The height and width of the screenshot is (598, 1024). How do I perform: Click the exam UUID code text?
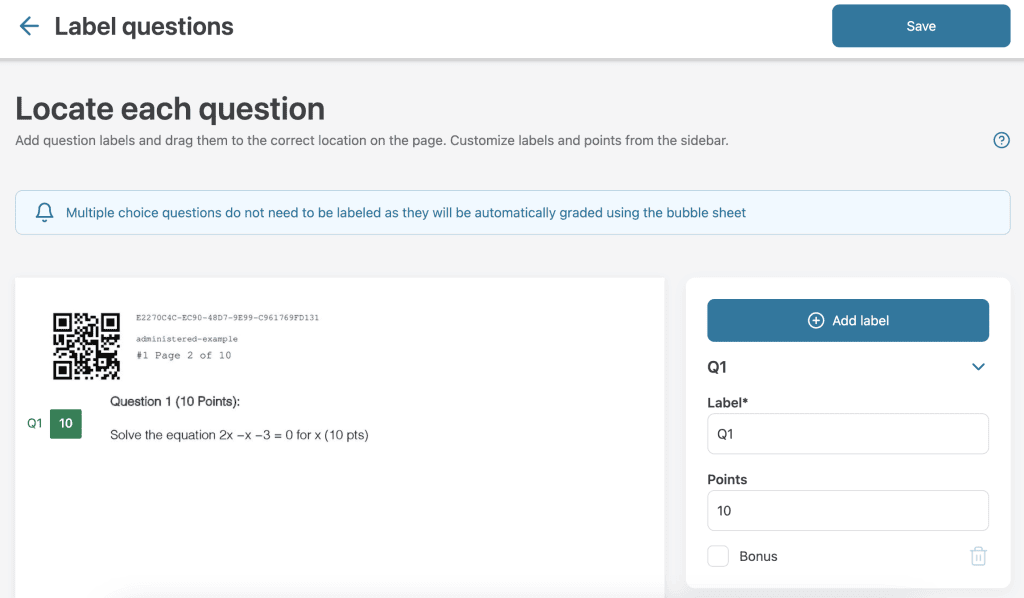click(x=227, y=318)
